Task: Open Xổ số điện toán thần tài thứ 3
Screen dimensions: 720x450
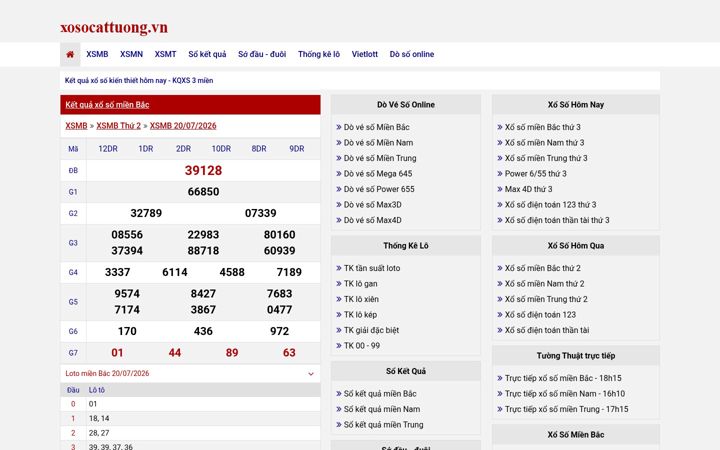Action: click(x=557, y=220)
